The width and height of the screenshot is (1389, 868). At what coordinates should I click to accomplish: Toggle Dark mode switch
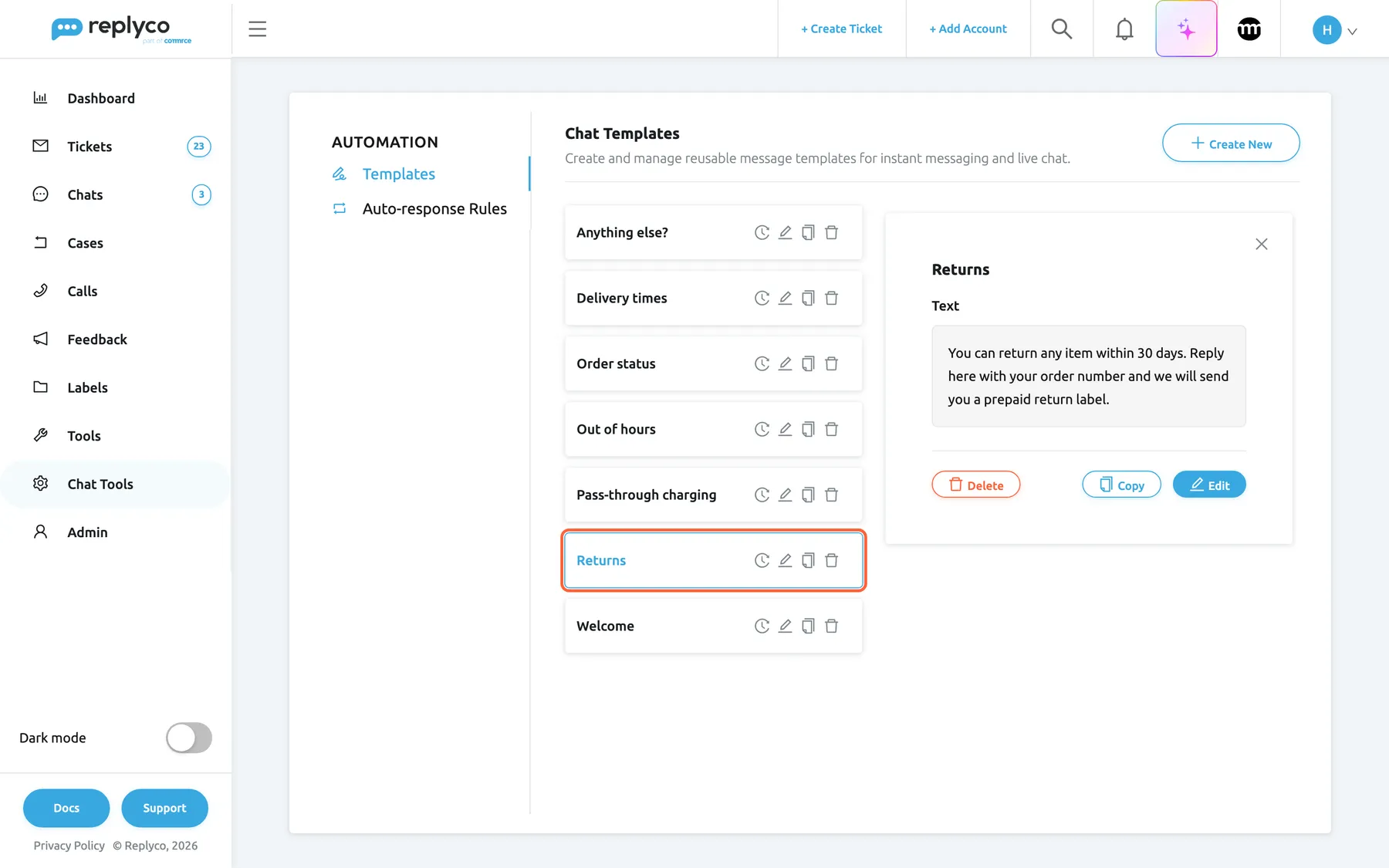coord(189,738)
